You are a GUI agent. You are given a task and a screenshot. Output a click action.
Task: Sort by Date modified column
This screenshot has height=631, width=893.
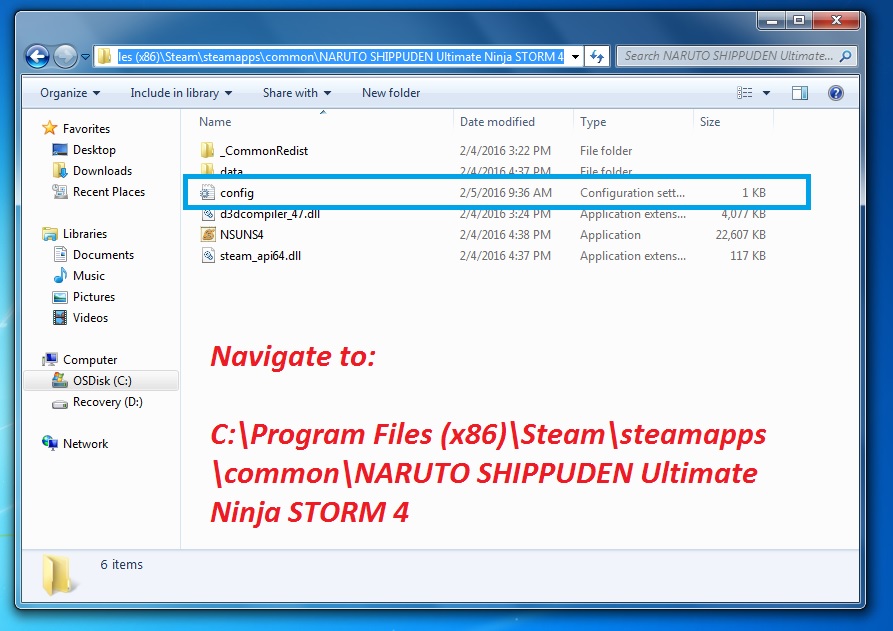click(497, 122)
